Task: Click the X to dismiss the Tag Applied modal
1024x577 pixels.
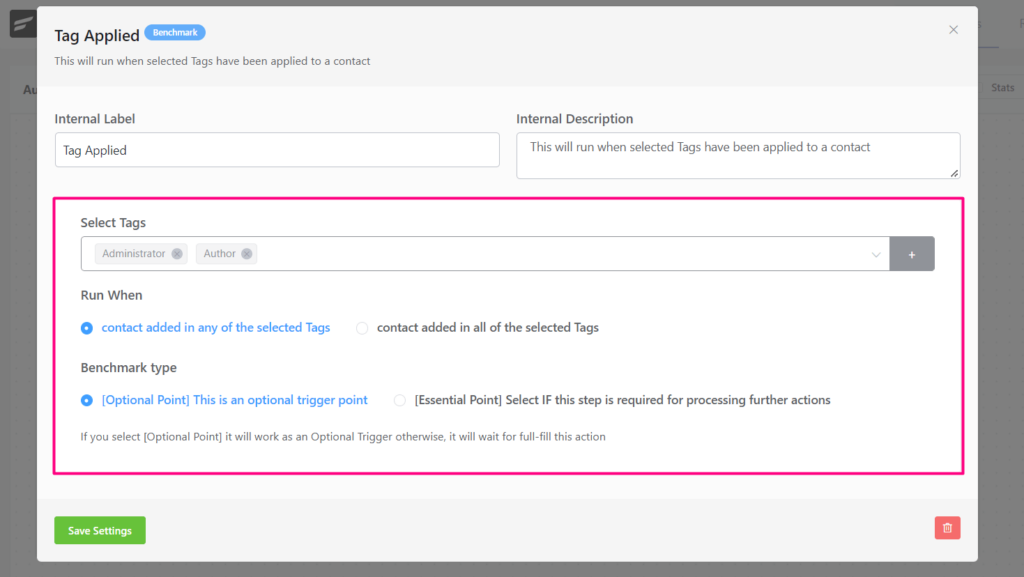Action: click(x=953, y=29)
